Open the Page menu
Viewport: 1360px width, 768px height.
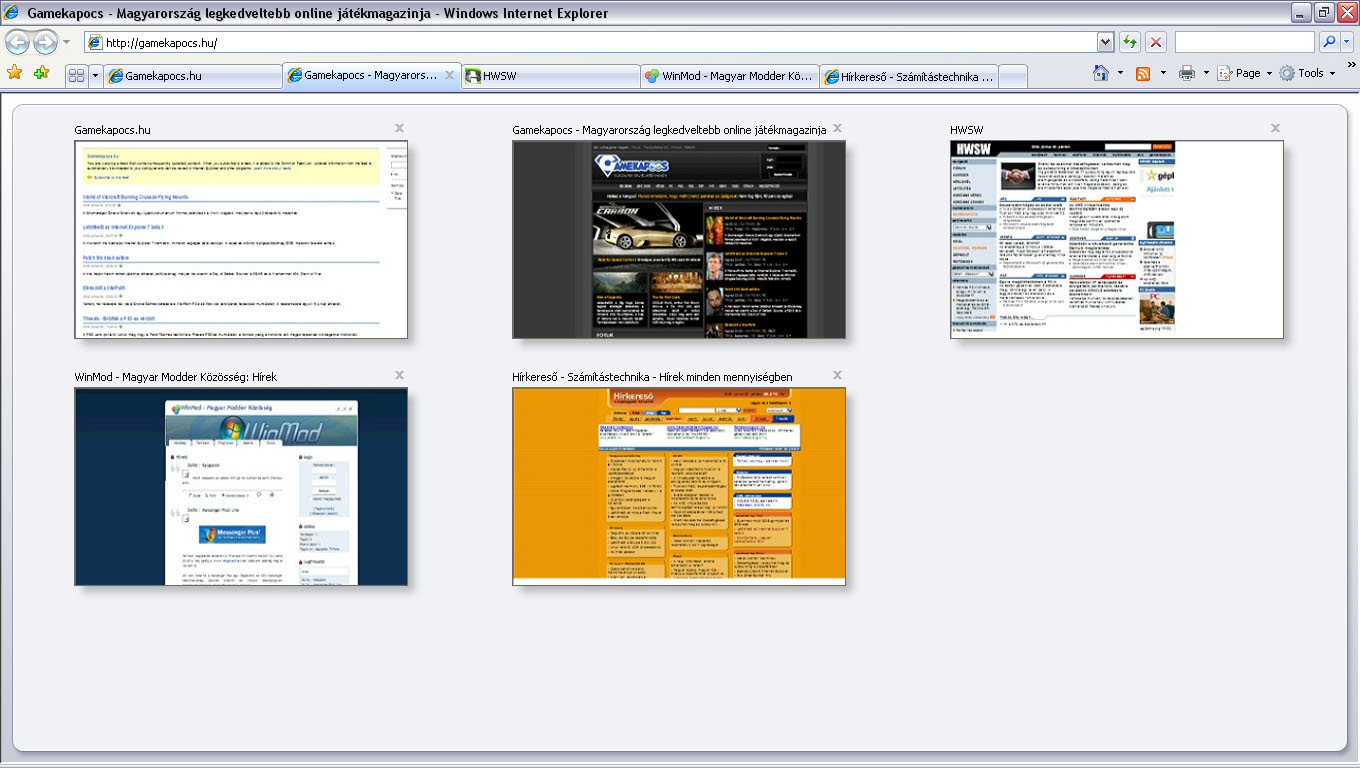point(1244,73)
